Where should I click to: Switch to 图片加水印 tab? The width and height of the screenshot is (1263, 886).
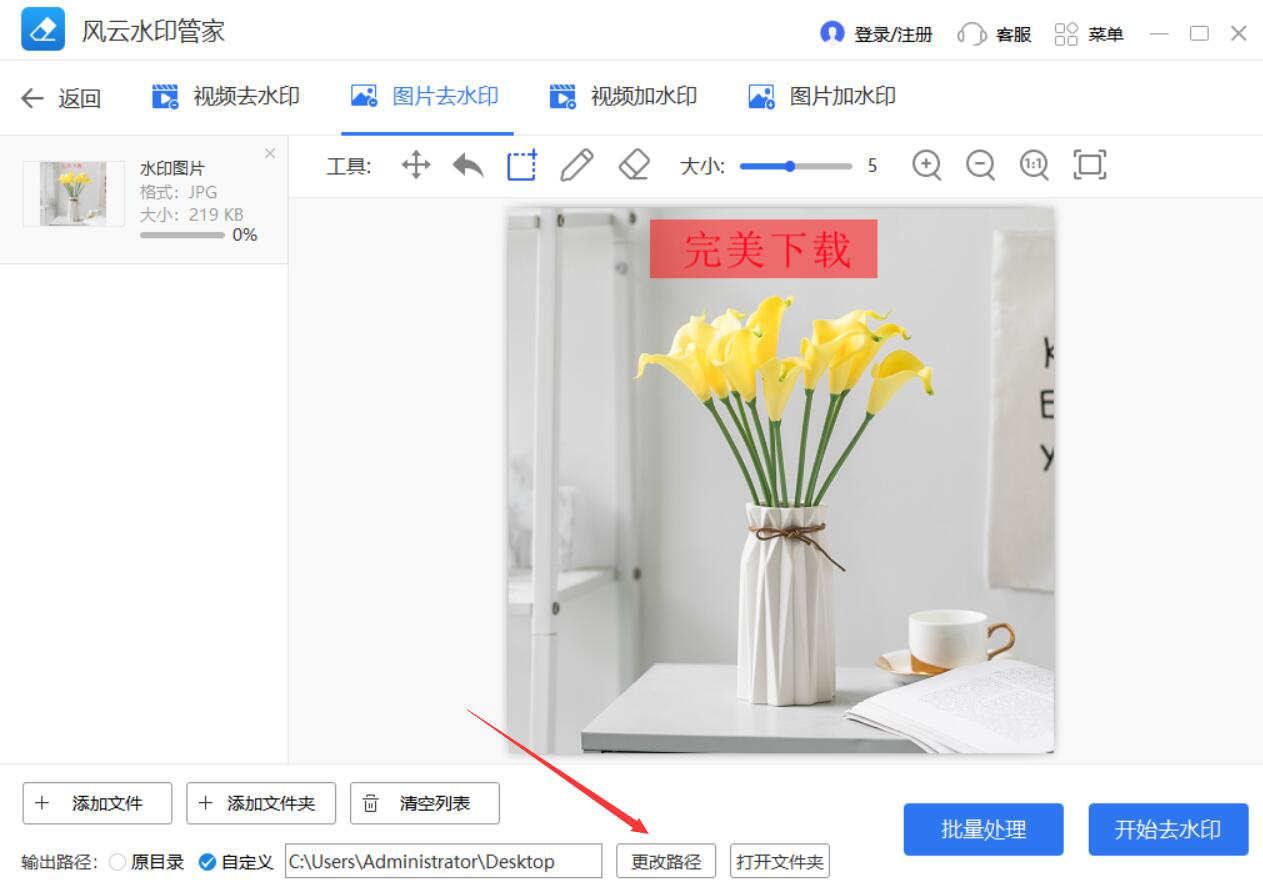[x=822, y=97]
